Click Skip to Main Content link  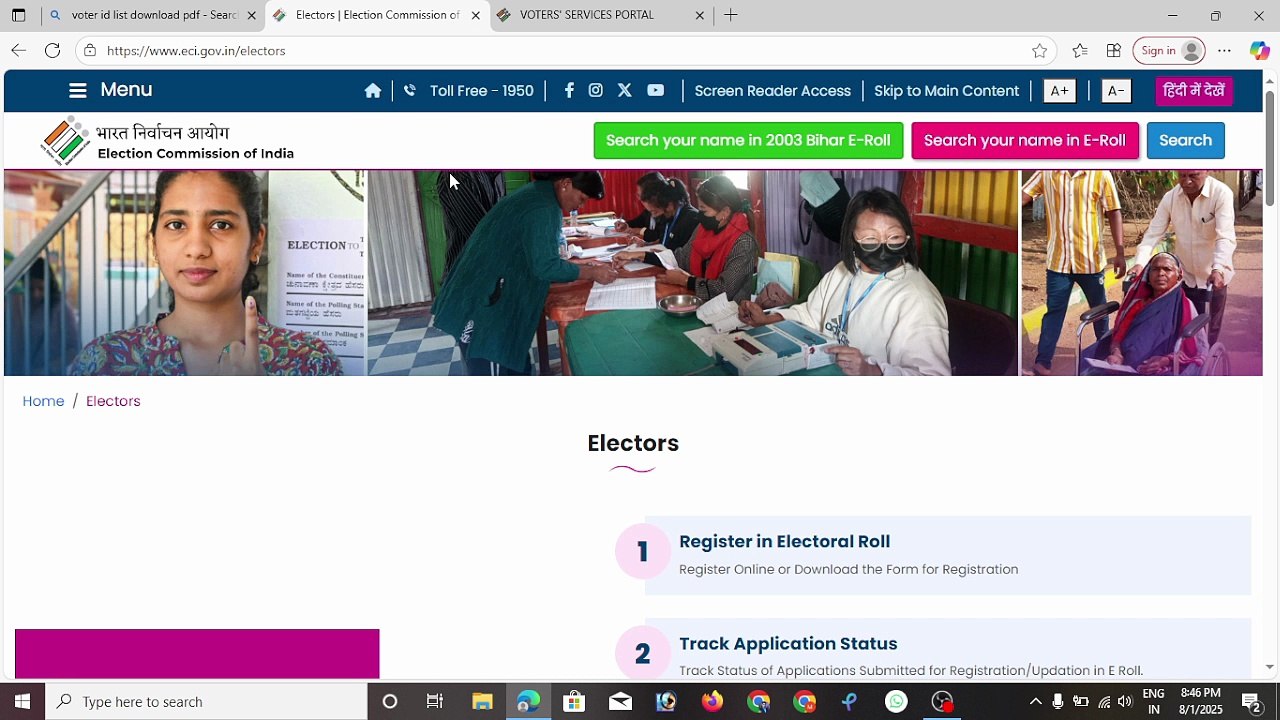(946, 91)
